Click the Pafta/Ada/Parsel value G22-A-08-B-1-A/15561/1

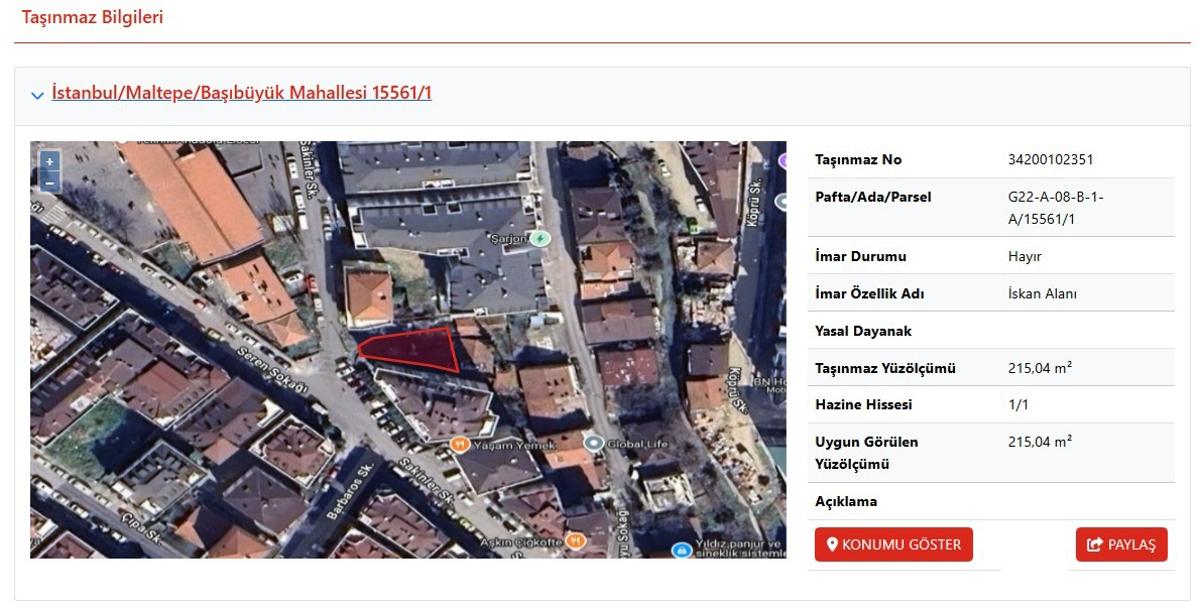pyautogui.click(x=1055, y=208)
